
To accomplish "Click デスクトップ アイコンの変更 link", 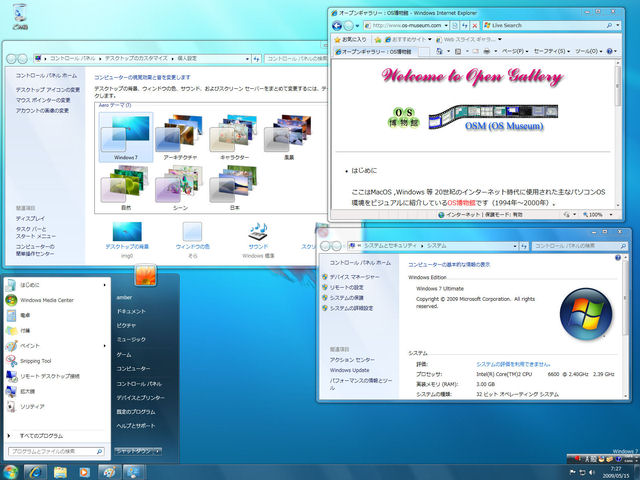I will (48, 90).
